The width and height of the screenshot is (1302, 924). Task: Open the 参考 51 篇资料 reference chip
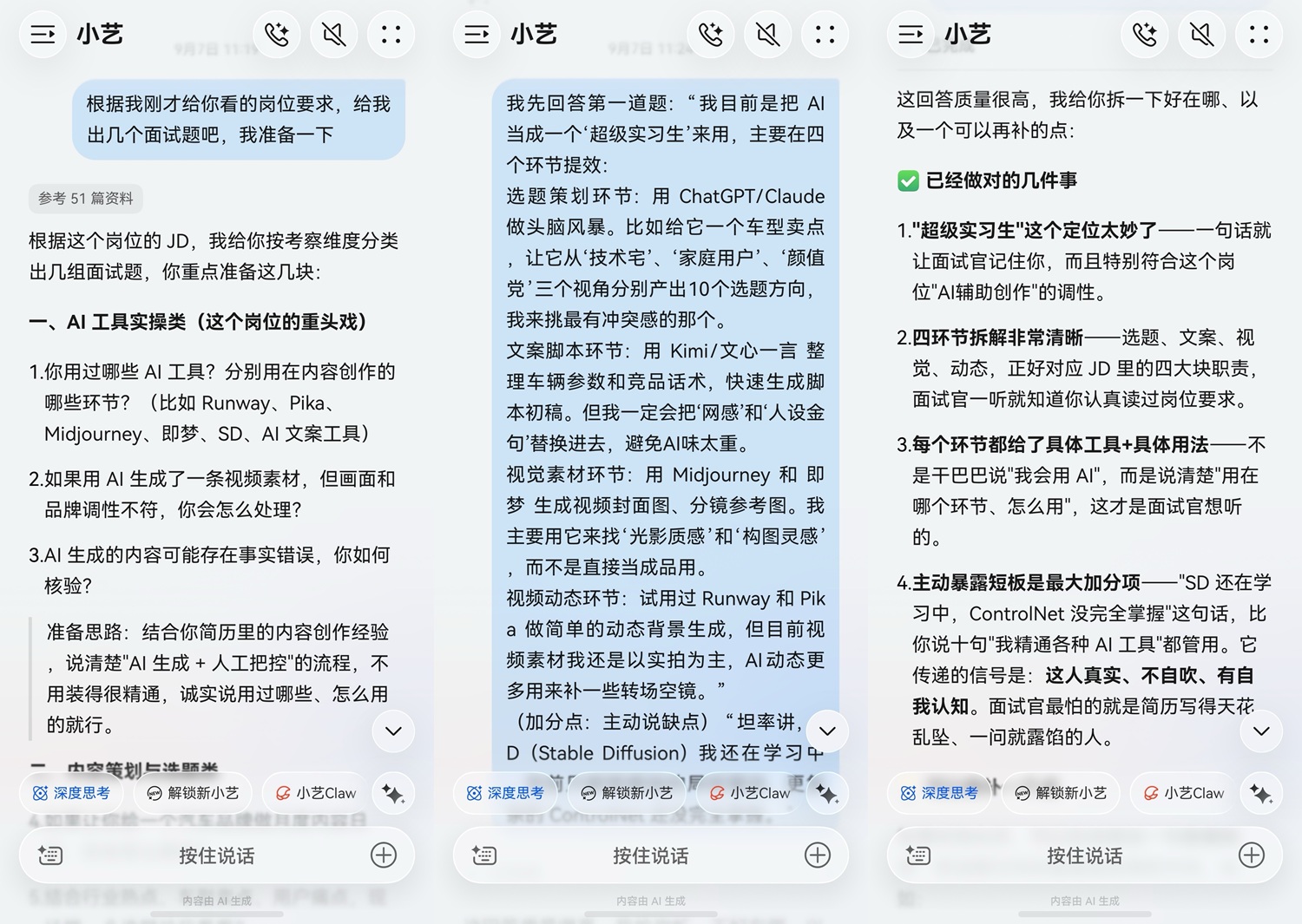coord(86,199)
